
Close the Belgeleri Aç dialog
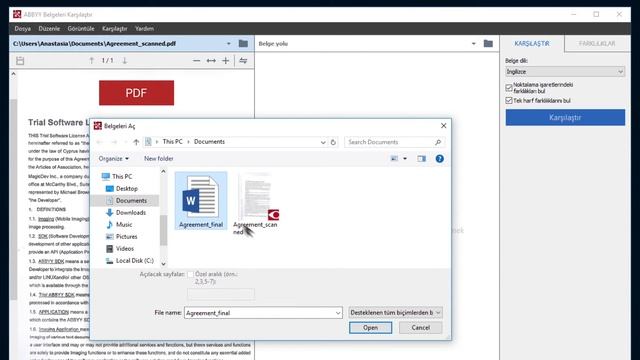point(443,126)
